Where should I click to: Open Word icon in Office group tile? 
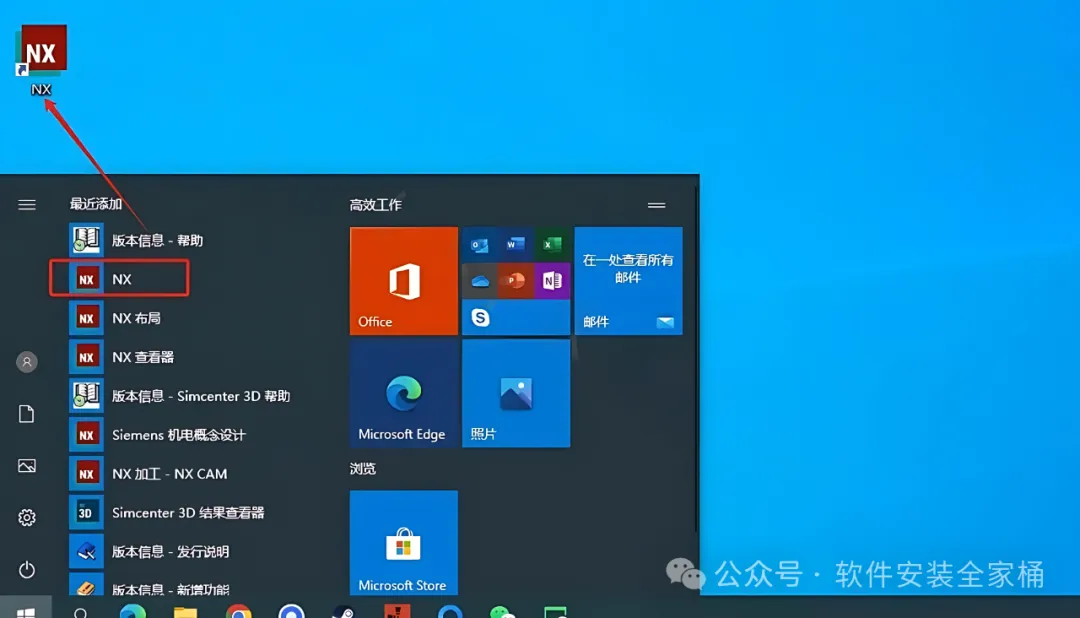515,245
